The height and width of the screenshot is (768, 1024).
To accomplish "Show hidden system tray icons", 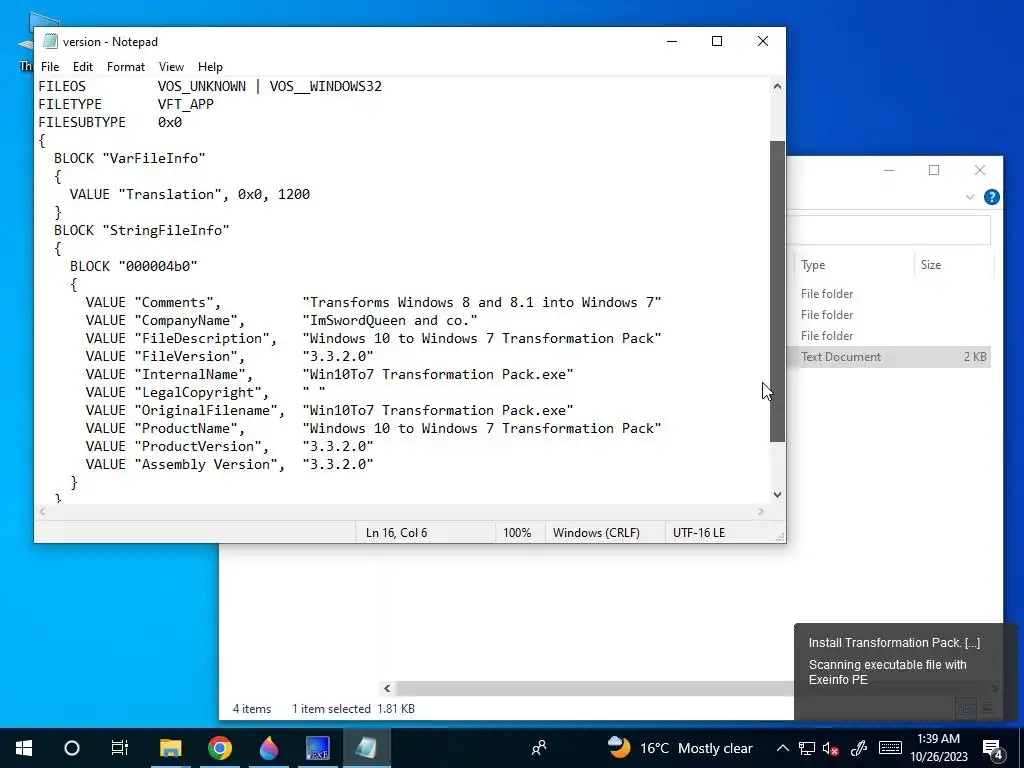I will coord(782,748).
